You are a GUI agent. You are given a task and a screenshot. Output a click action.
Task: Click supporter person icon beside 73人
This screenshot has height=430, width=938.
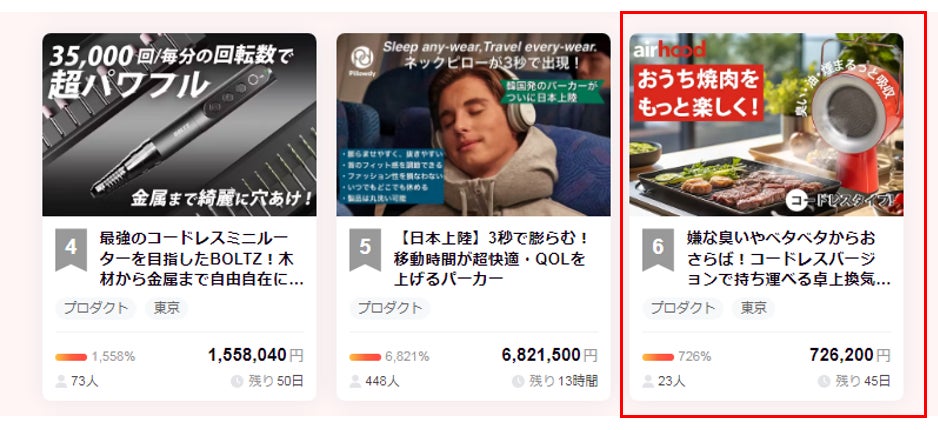pos(61,381)
